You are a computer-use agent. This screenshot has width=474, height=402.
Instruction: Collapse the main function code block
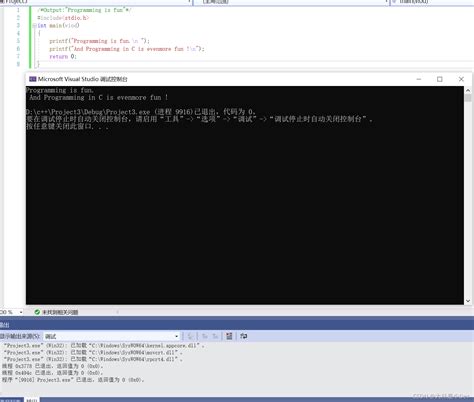pos(35,25)
